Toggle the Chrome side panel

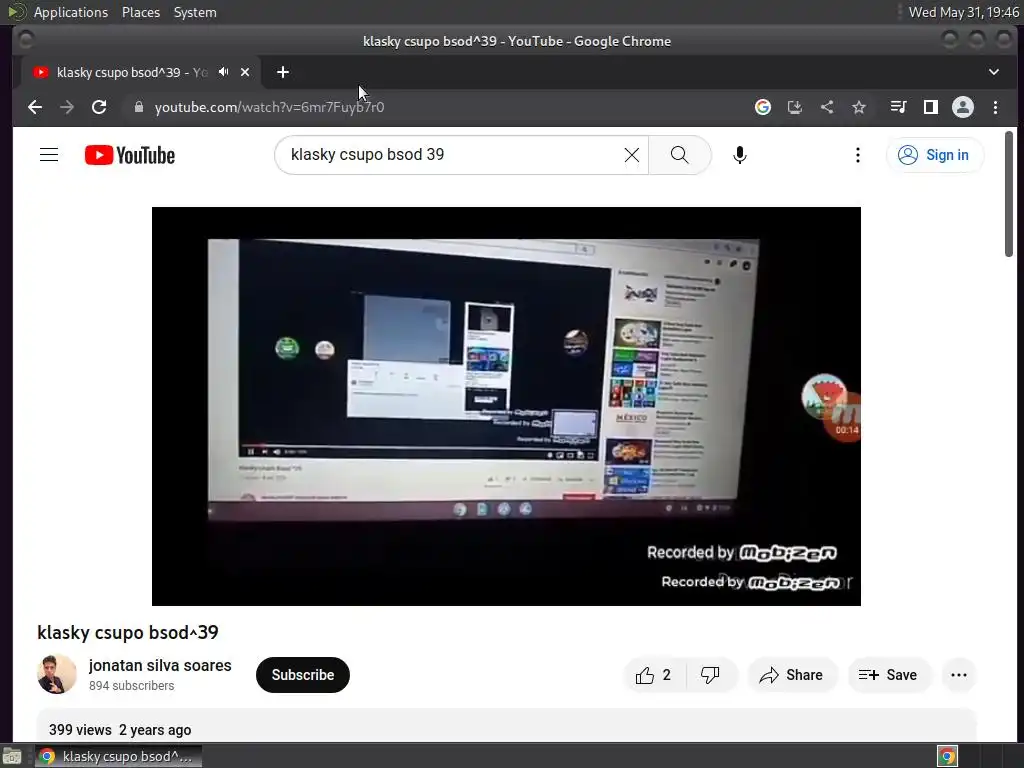click(931, 107)
